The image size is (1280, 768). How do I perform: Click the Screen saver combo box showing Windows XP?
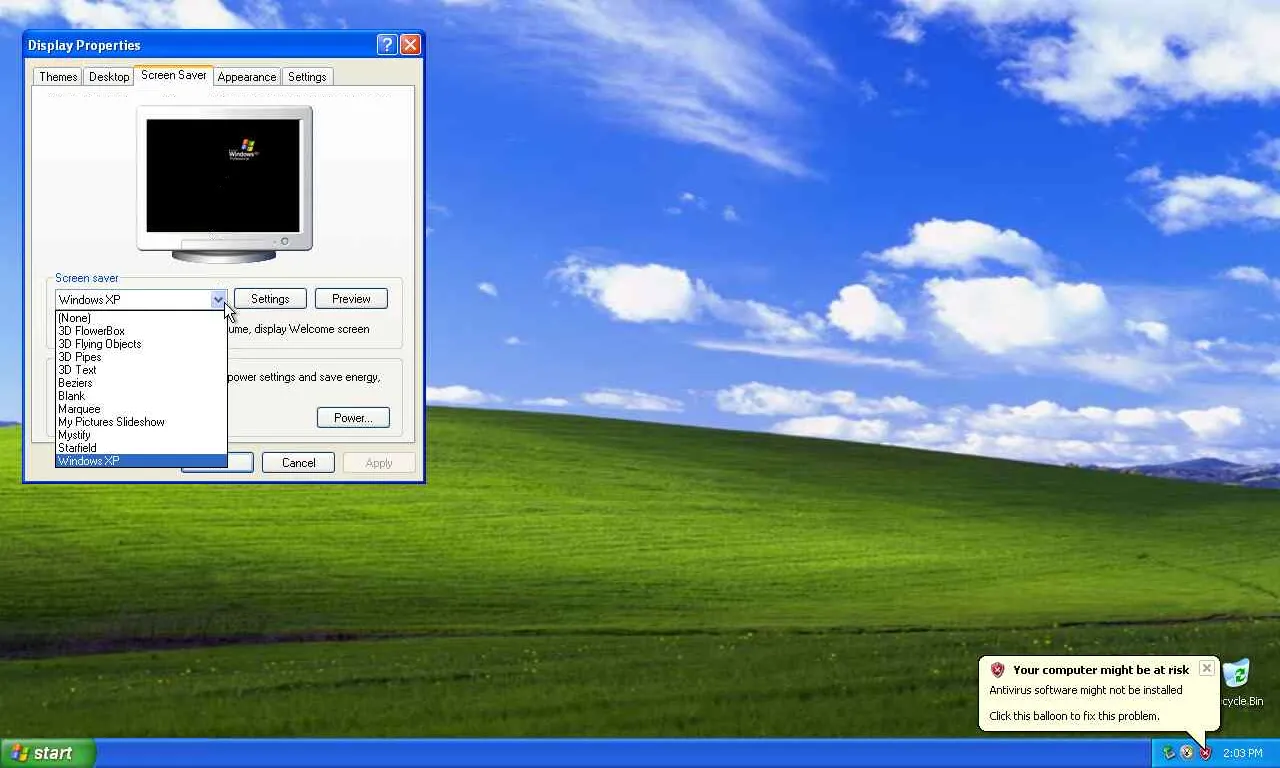[141, 299]
